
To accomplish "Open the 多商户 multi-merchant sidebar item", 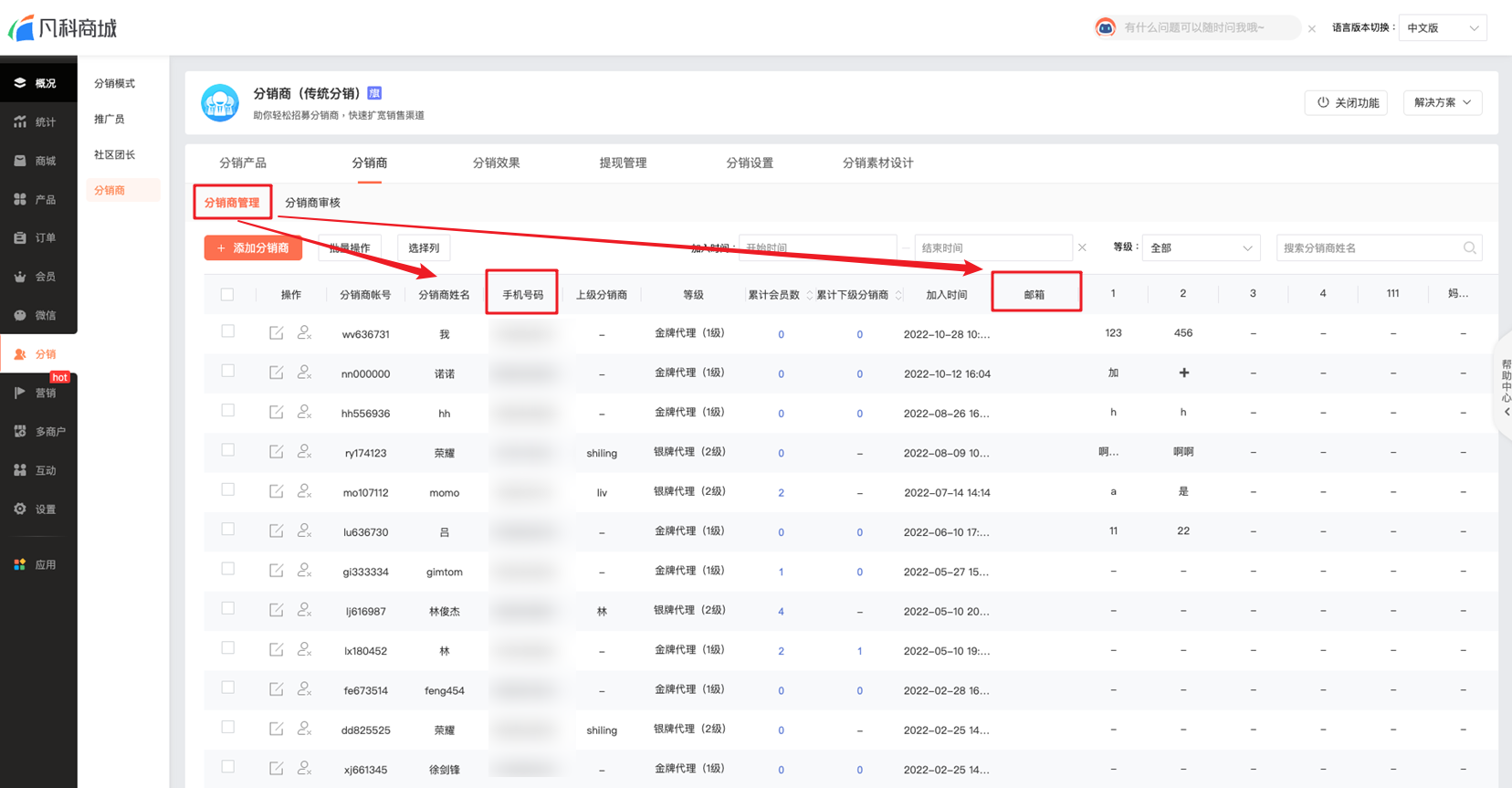I will pos(38,431).
